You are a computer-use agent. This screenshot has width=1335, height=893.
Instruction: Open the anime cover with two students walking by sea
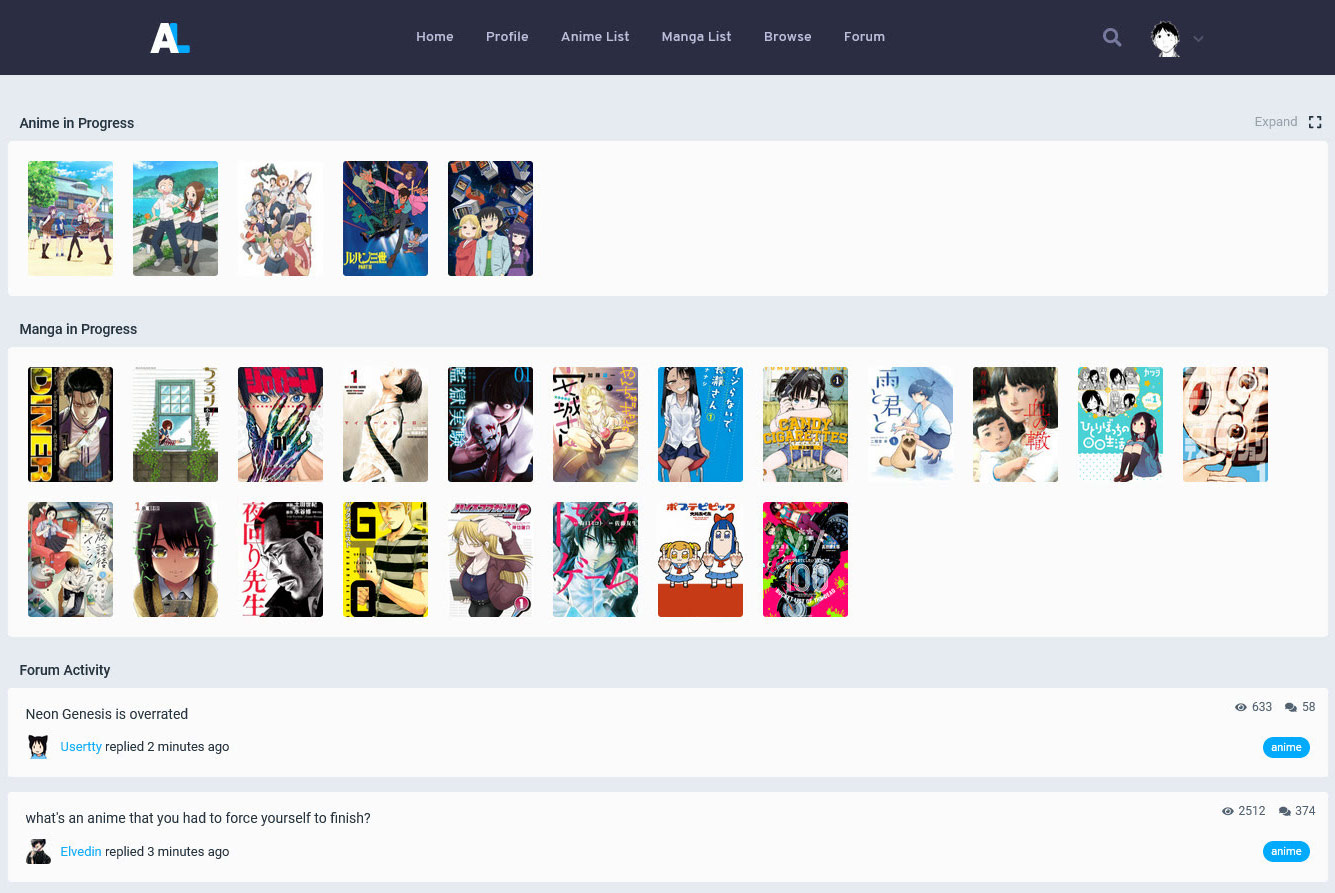pos(175,218)
